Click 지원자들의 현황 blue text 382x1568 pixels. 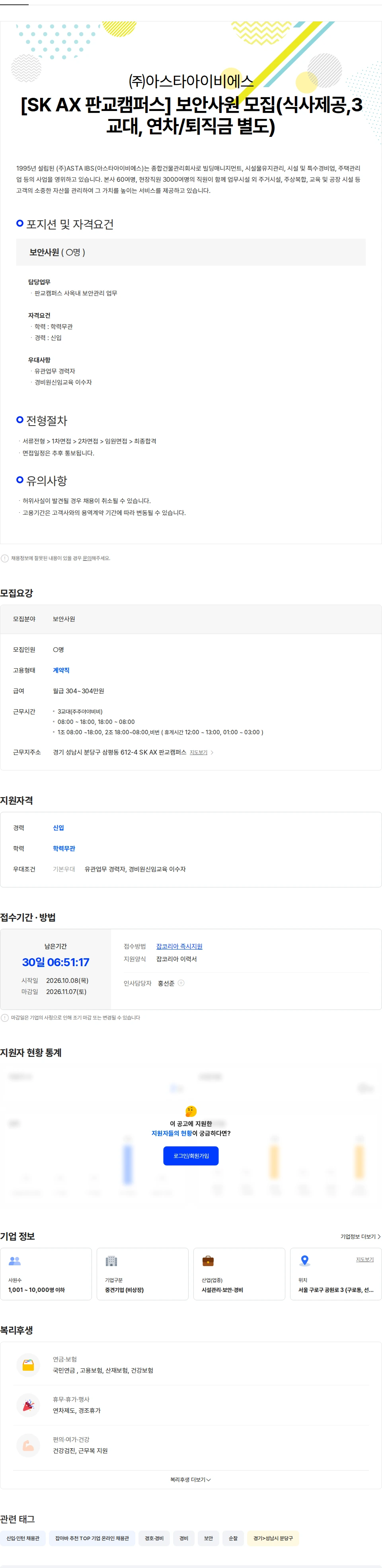click(x=171, y=1133)
